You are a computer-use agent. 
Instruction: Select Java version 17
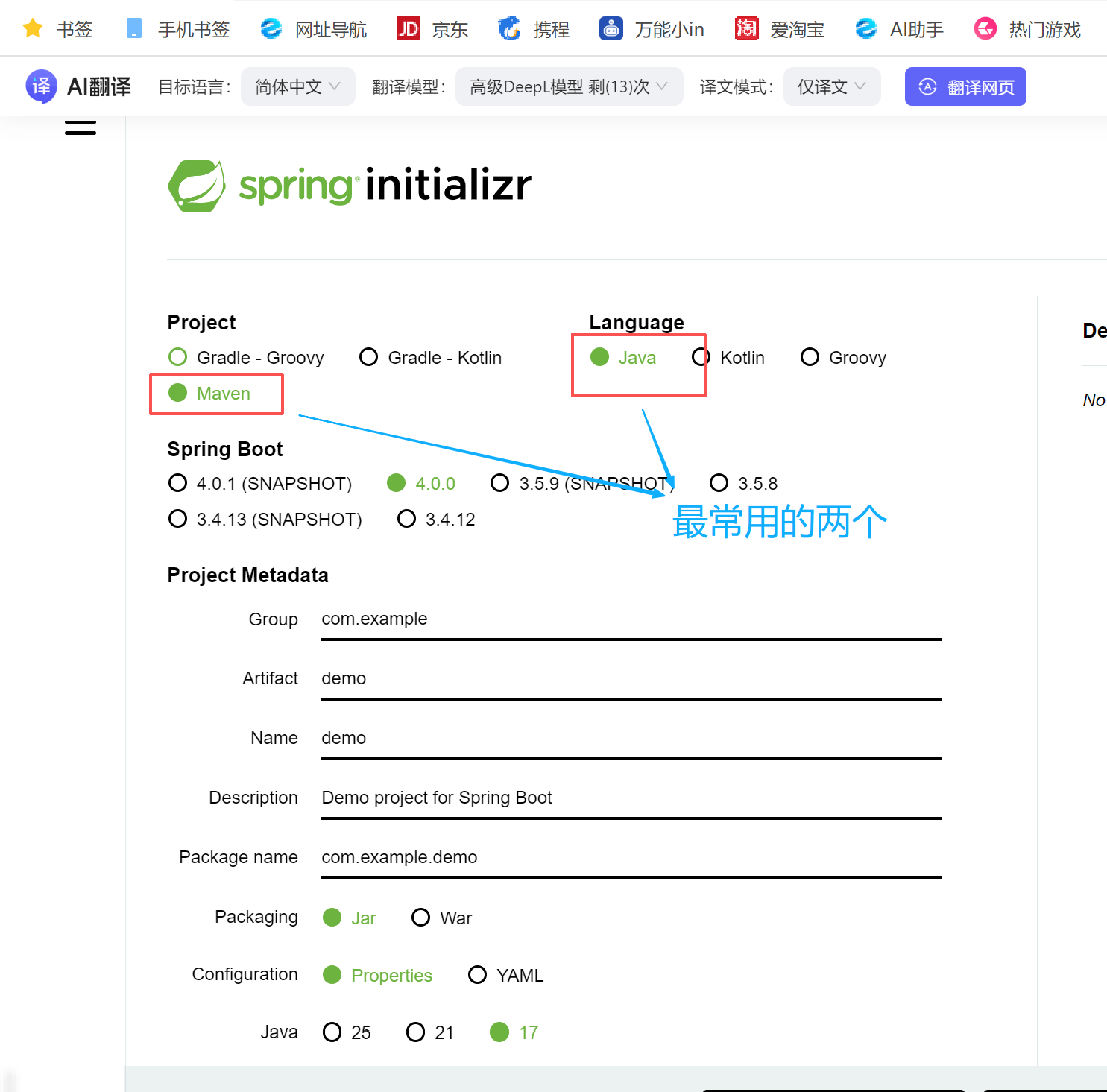coord(514,1032)
